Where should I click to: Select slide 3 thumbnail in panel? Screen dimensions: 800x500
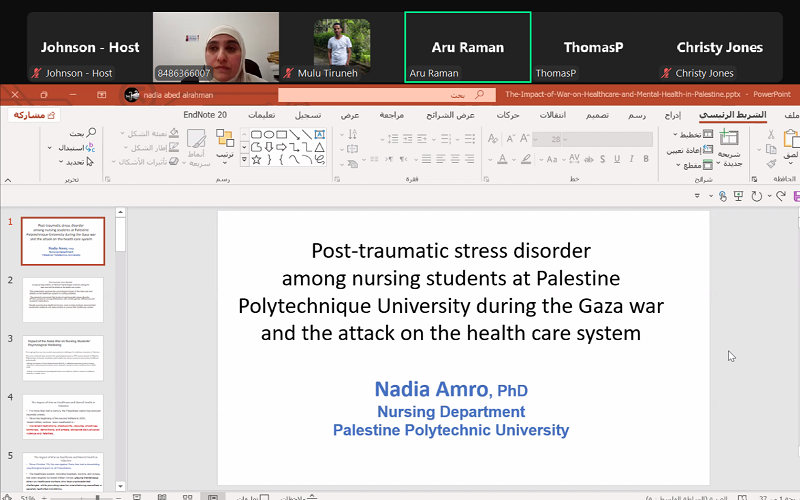[63, 358]
